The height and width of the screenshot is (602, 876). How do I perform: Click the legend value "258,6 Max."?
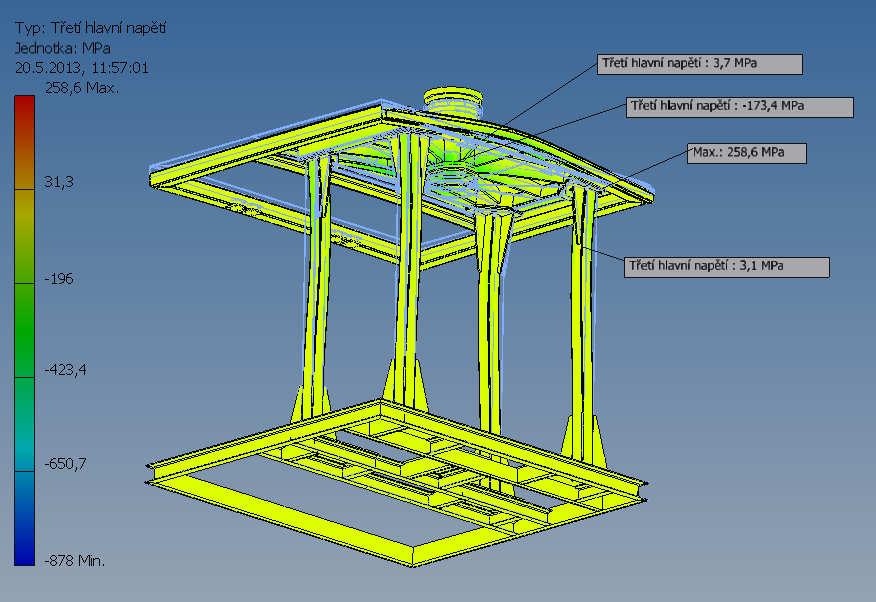[x=82, y=88]
